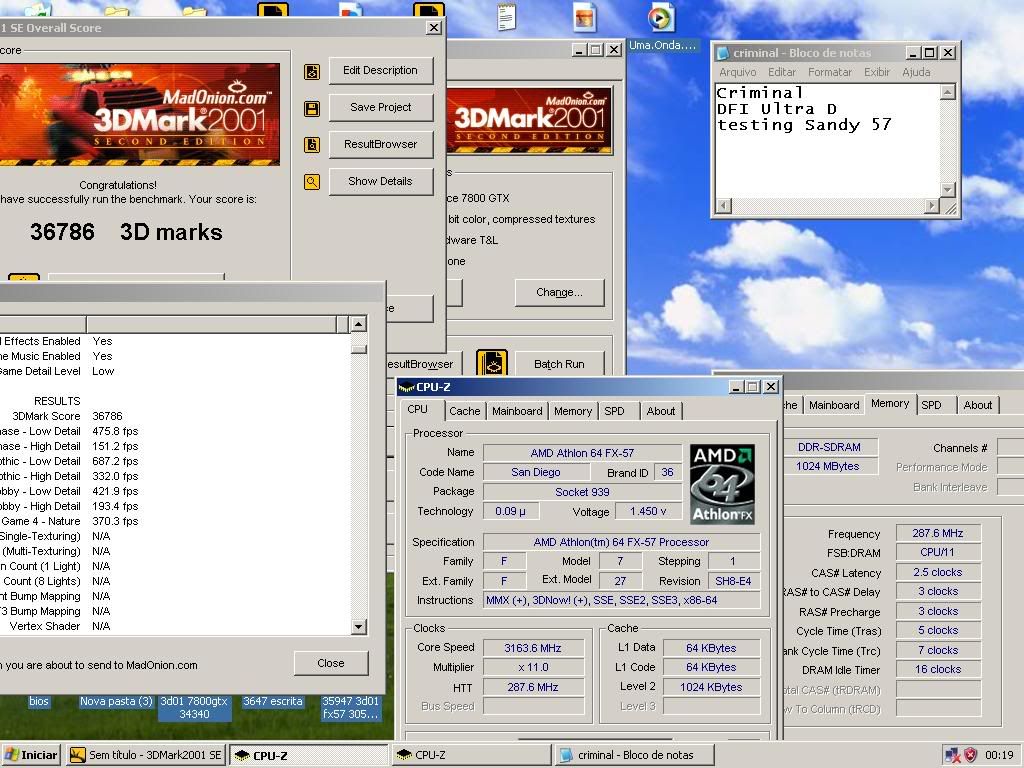Click the Save Project button

click(381, 107)
